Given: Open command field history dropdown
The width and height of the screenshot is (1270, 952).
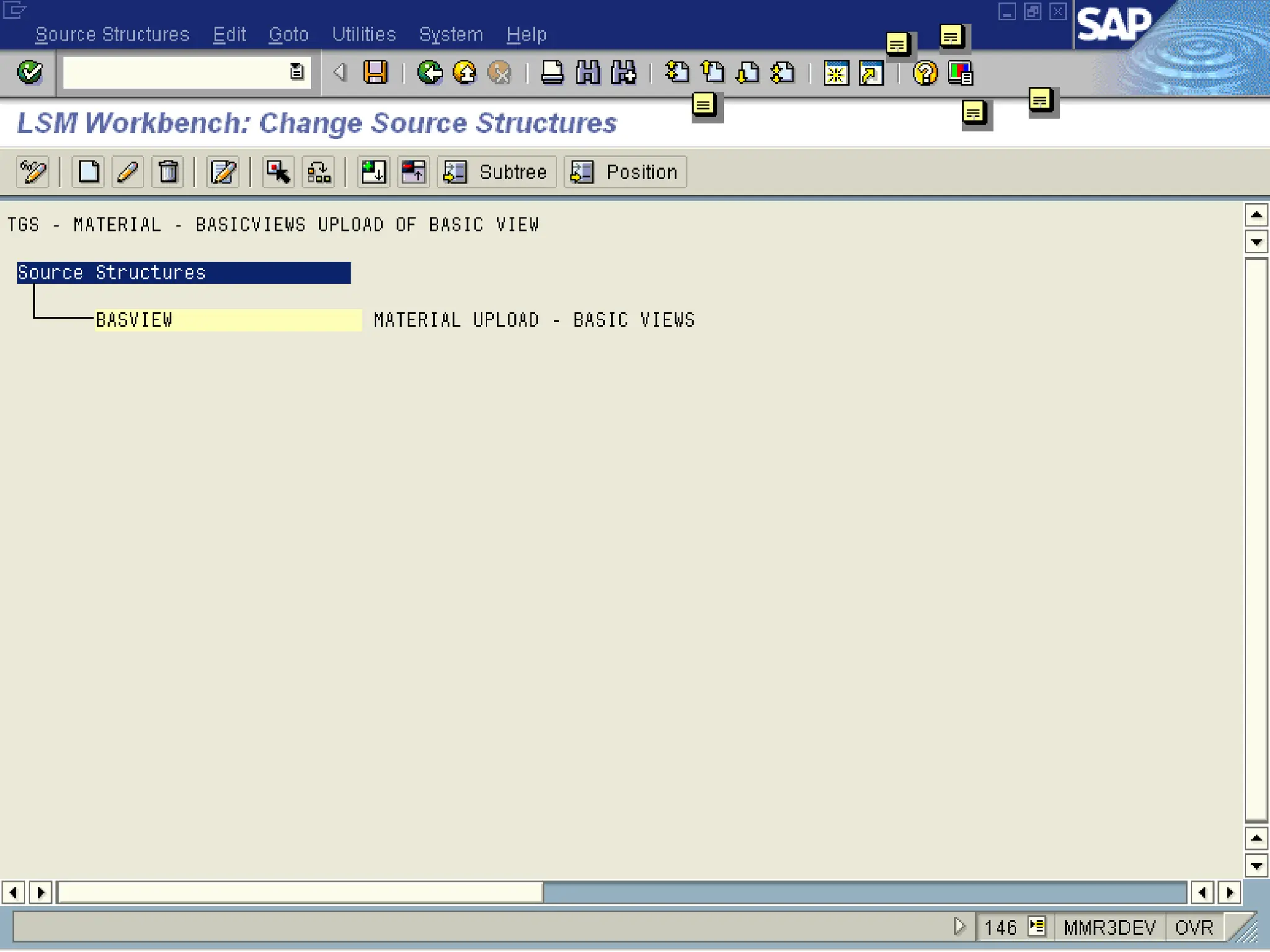Looking at the screenshot, I should pos(297,72).
